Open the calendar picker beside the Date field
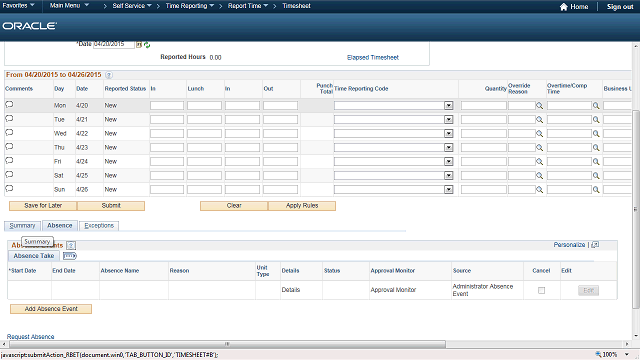The height and width of the screenshot is (360, 640). pyautogui.click(x=139, y=44)
